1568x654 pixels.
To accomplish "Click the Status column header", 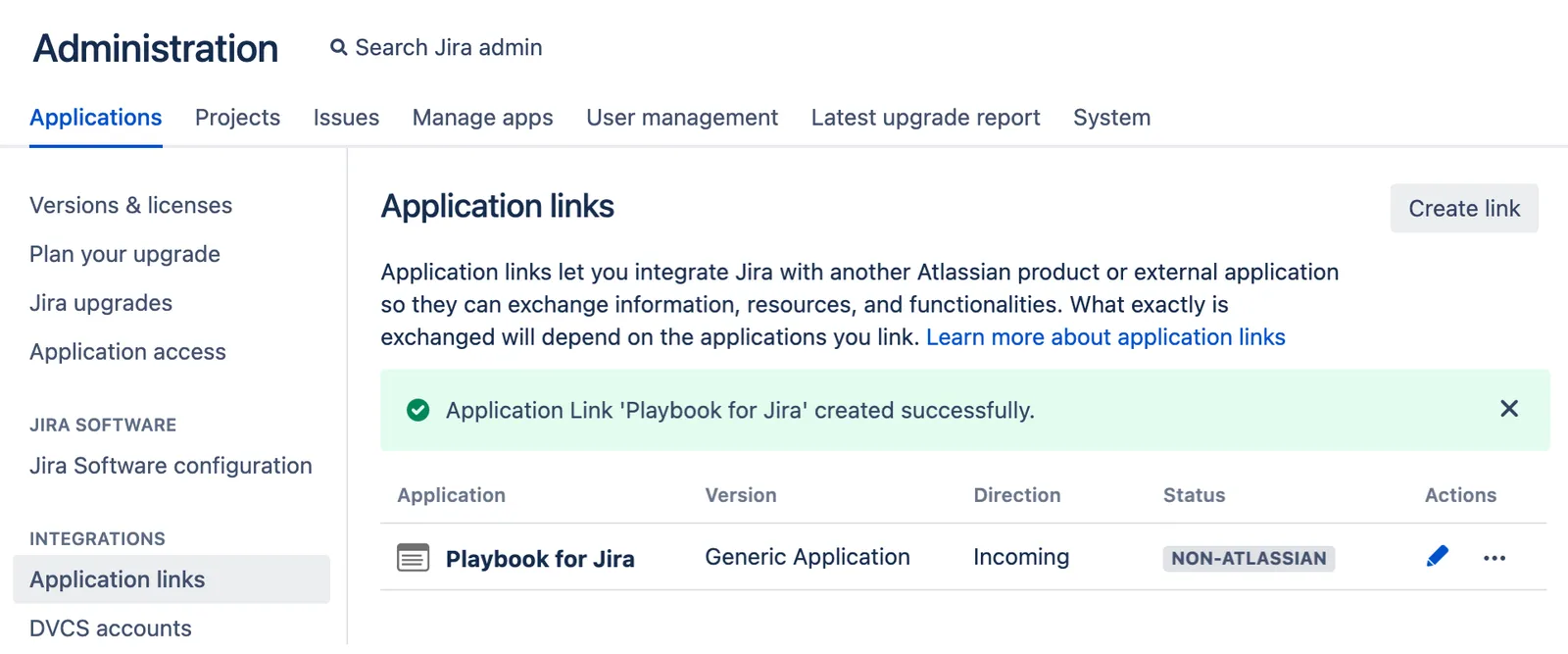I will (1194, 495).
